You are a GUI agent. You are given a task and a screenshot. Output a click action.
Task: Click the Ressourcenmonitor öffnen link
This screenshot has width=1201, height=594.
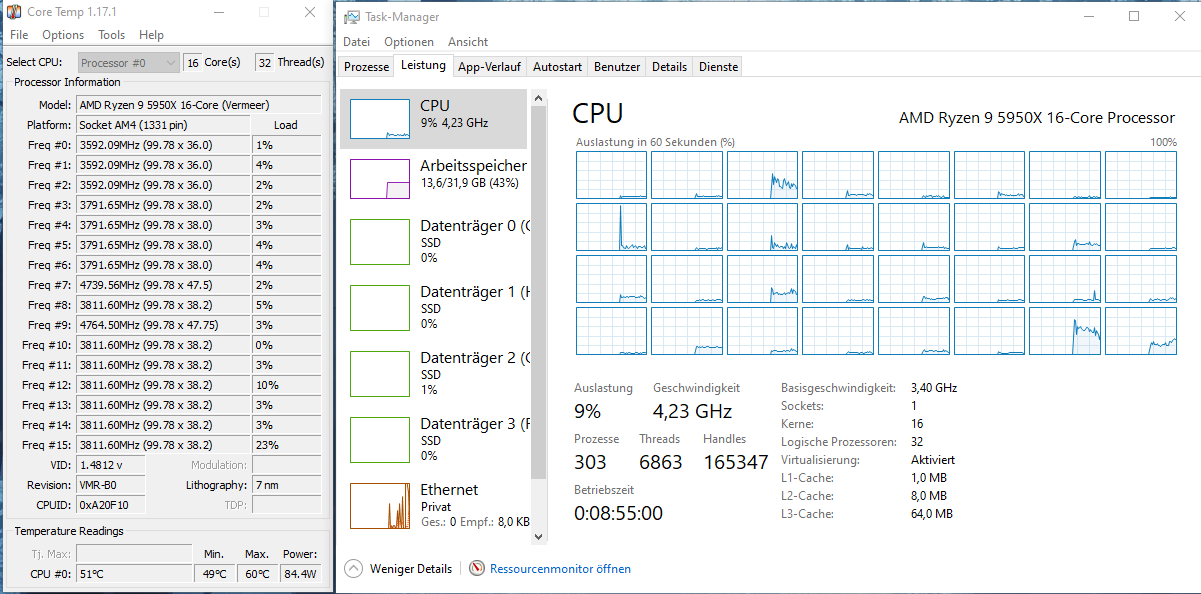pos(560,569)
